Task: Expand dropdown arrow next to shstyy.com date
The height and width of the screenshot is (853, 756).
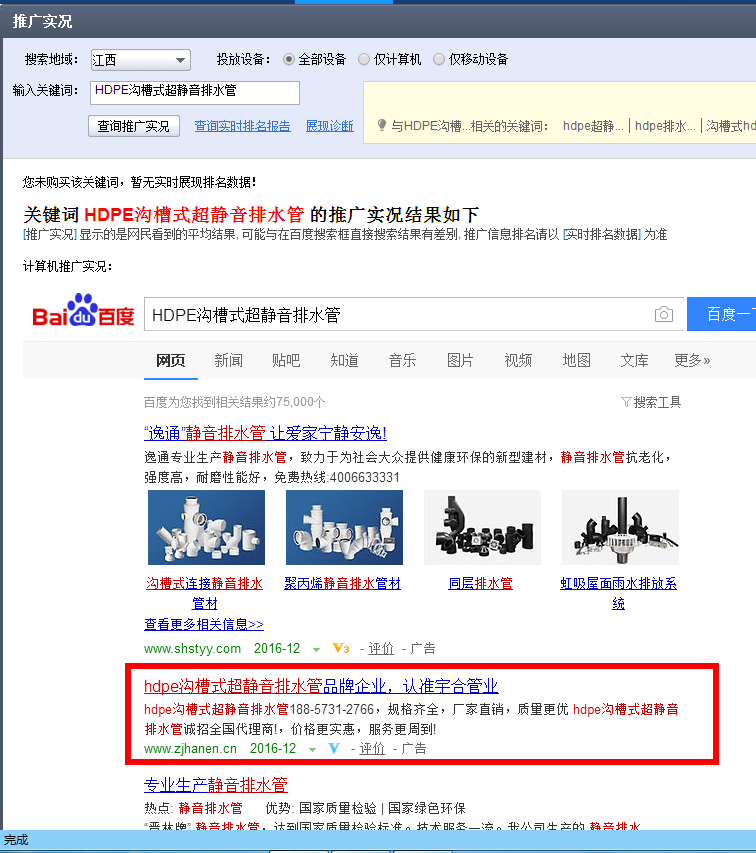Action: coord(316,650)
